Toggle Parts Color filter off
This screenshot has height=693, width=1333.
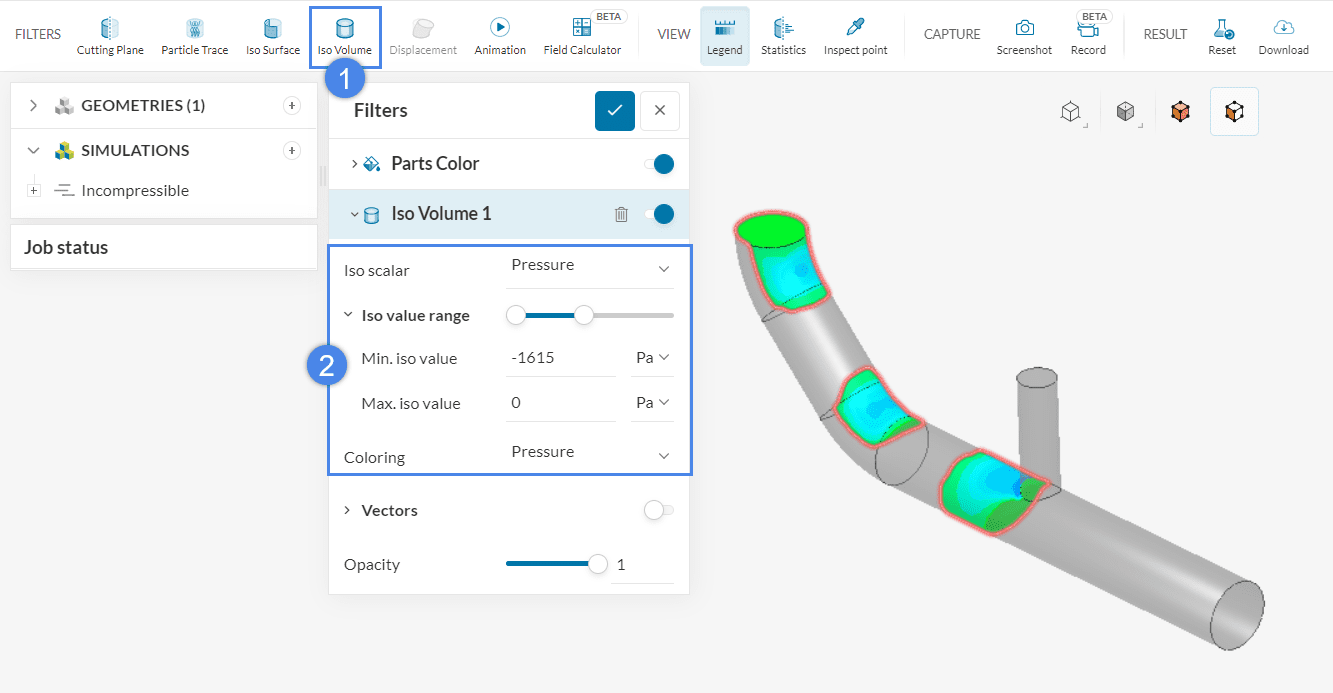coord(659,164)
